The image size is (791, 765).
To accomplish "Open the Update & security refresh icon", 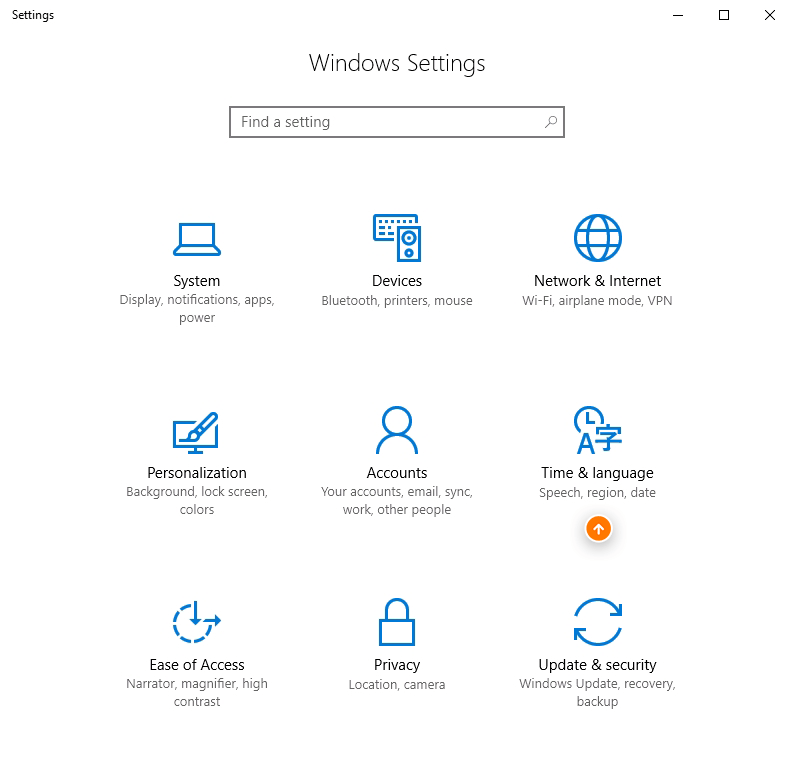I will (598, 622).
